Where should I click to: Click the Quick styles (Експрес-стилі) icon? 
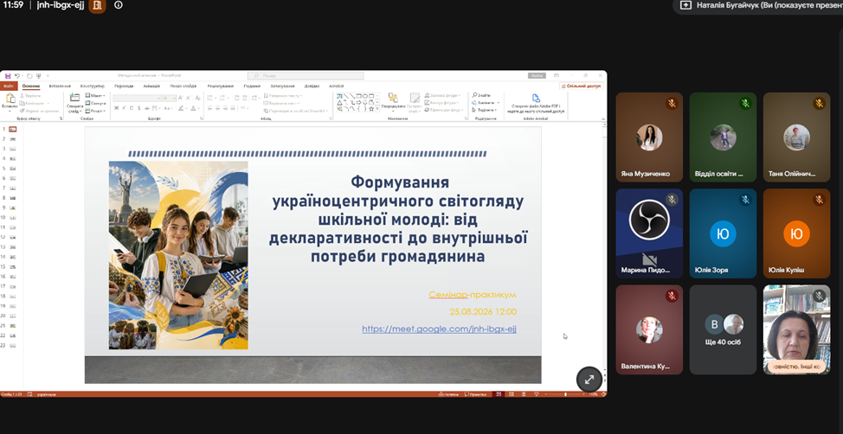415,97
